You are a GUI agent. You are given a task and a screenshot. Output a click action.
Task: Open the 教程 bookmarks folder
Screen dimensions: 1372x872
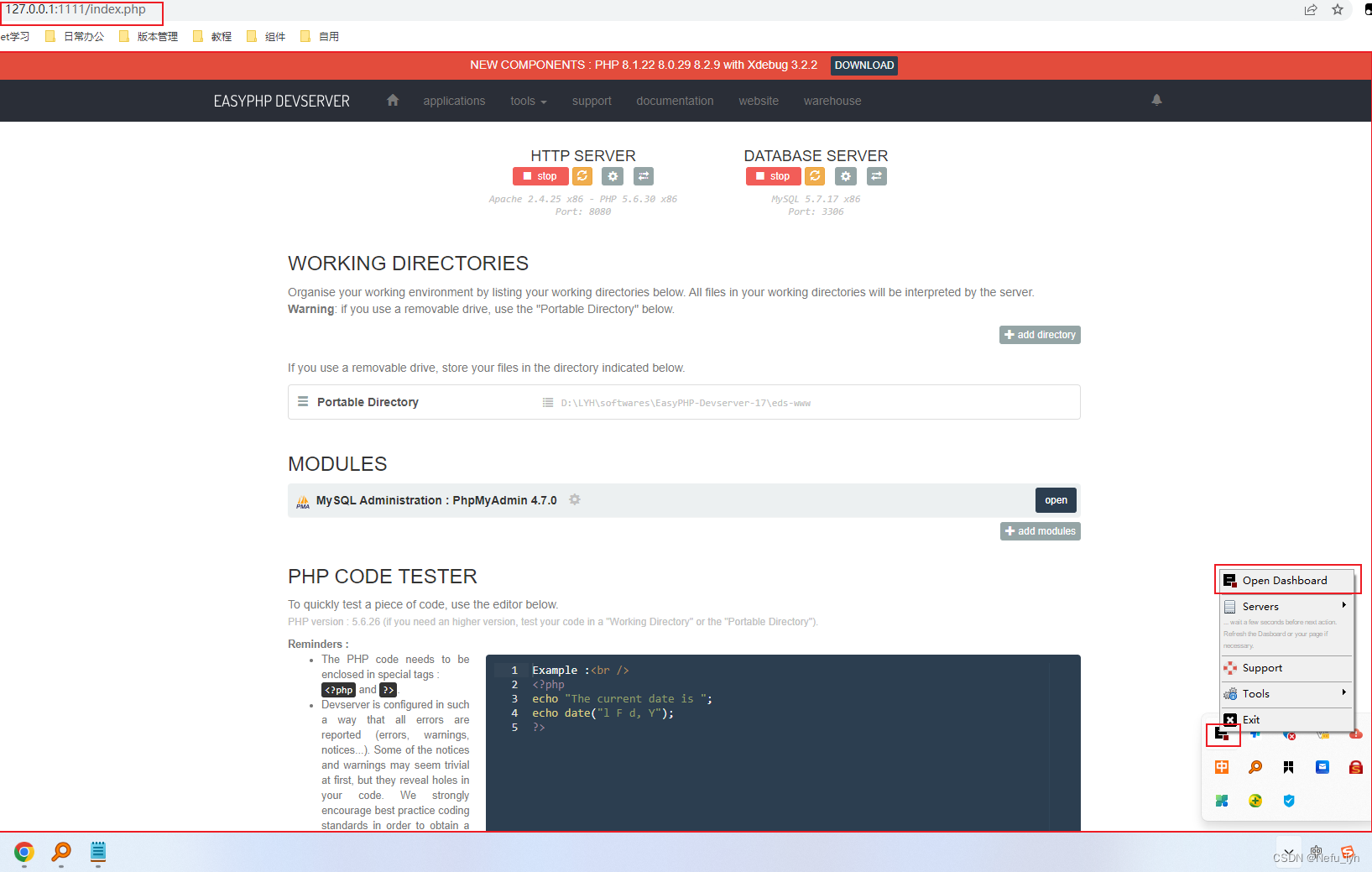tap(212, 36)
